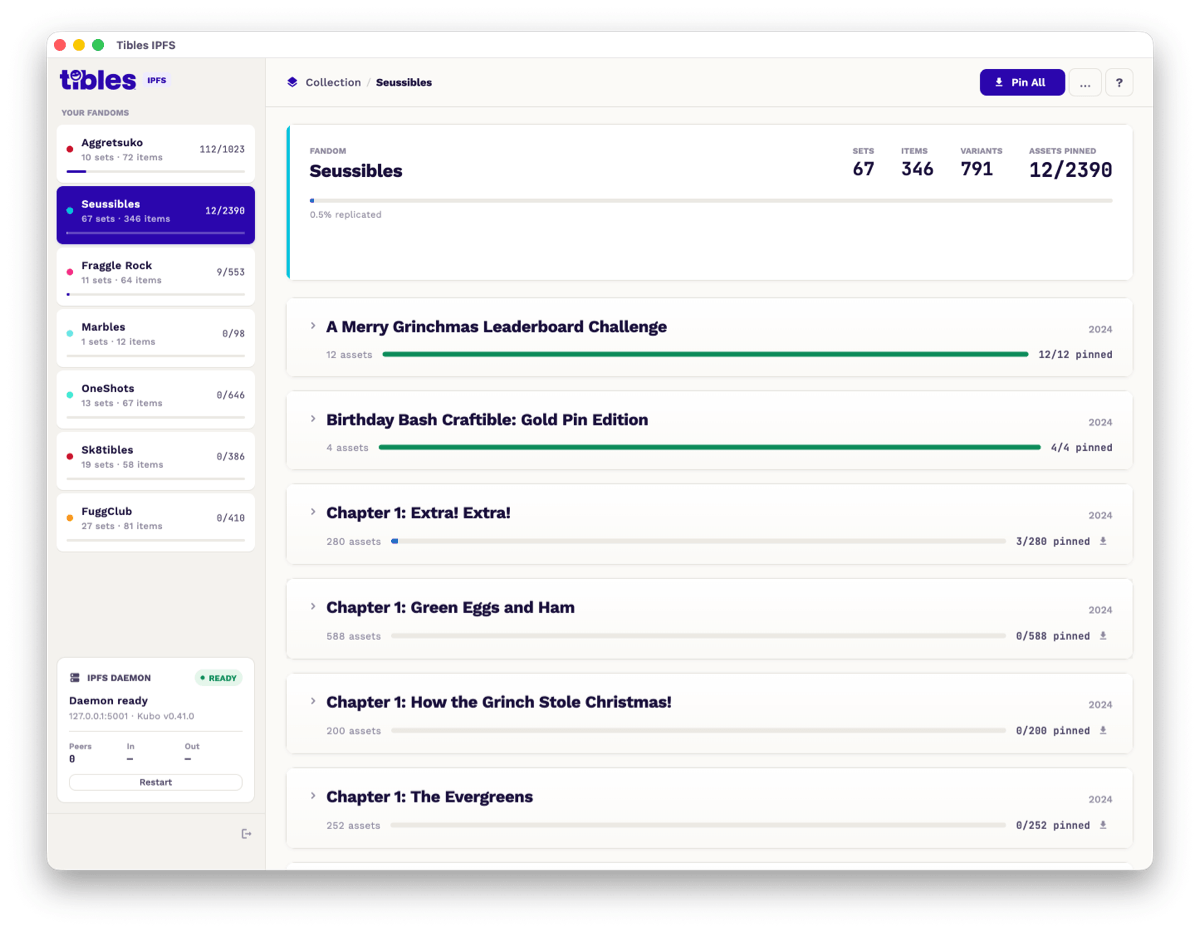Click the '0.5% replicated' label
This screenshot has height=932, width=1200.
345,214
